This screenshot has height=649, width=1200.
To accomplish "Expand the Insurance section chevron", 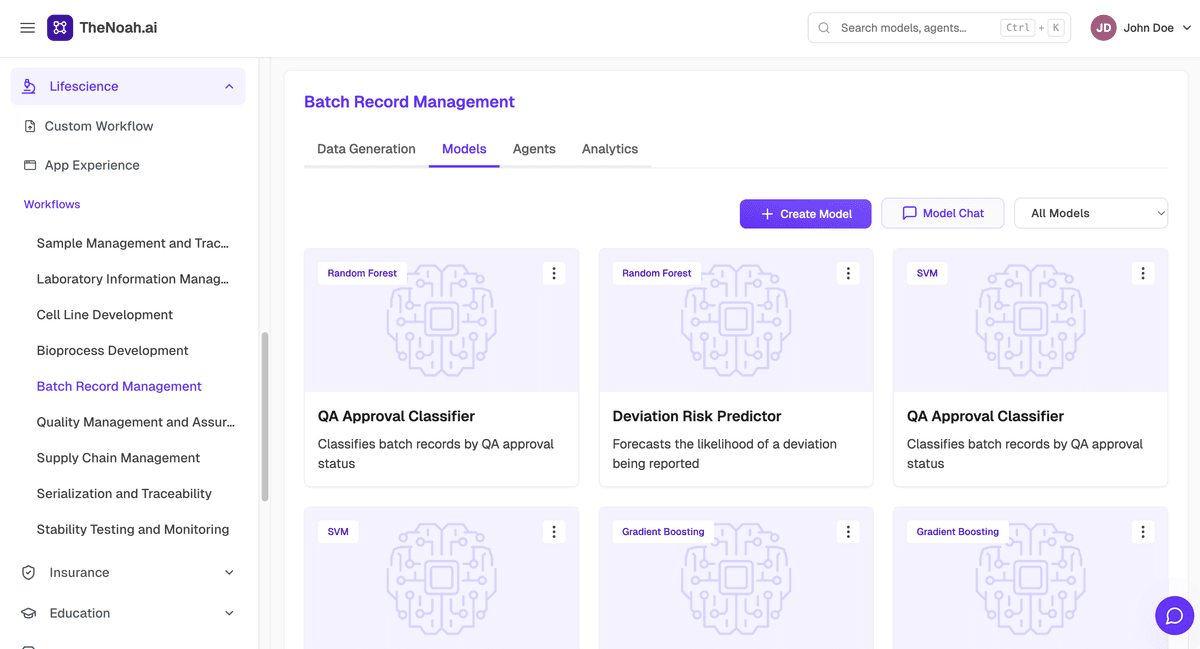I will pos(229,573).
